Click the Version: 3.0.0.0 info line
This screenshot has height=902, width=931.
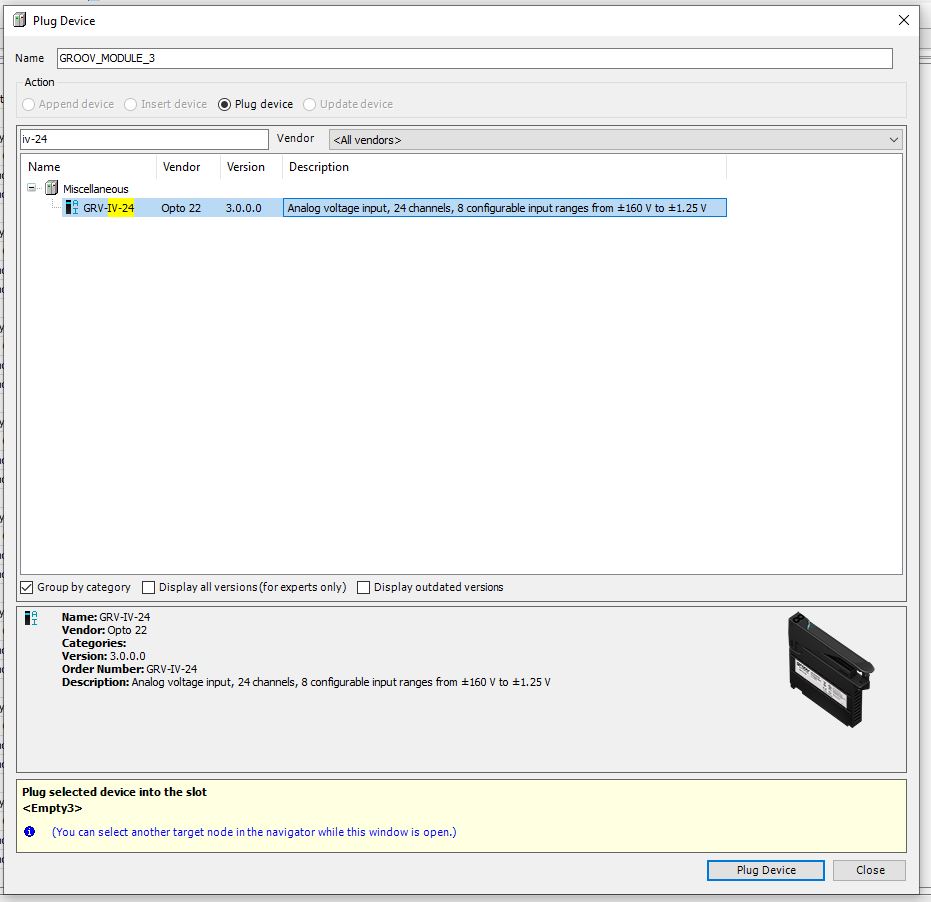(x=103, y=656)
